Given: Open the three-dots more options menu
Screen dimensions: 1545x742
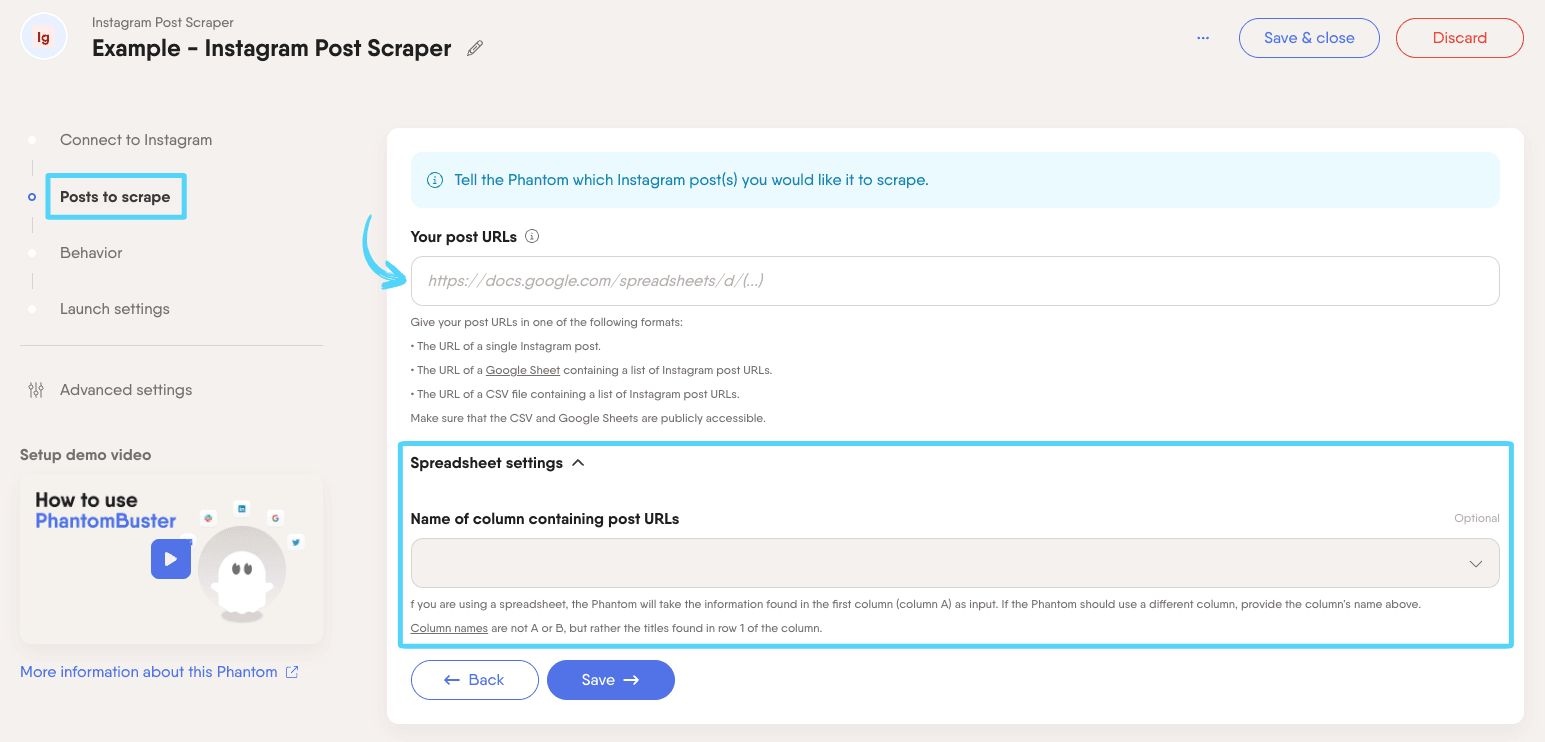Looking at the screenshot, I should pyautogui.click(x=1203, y=38).
